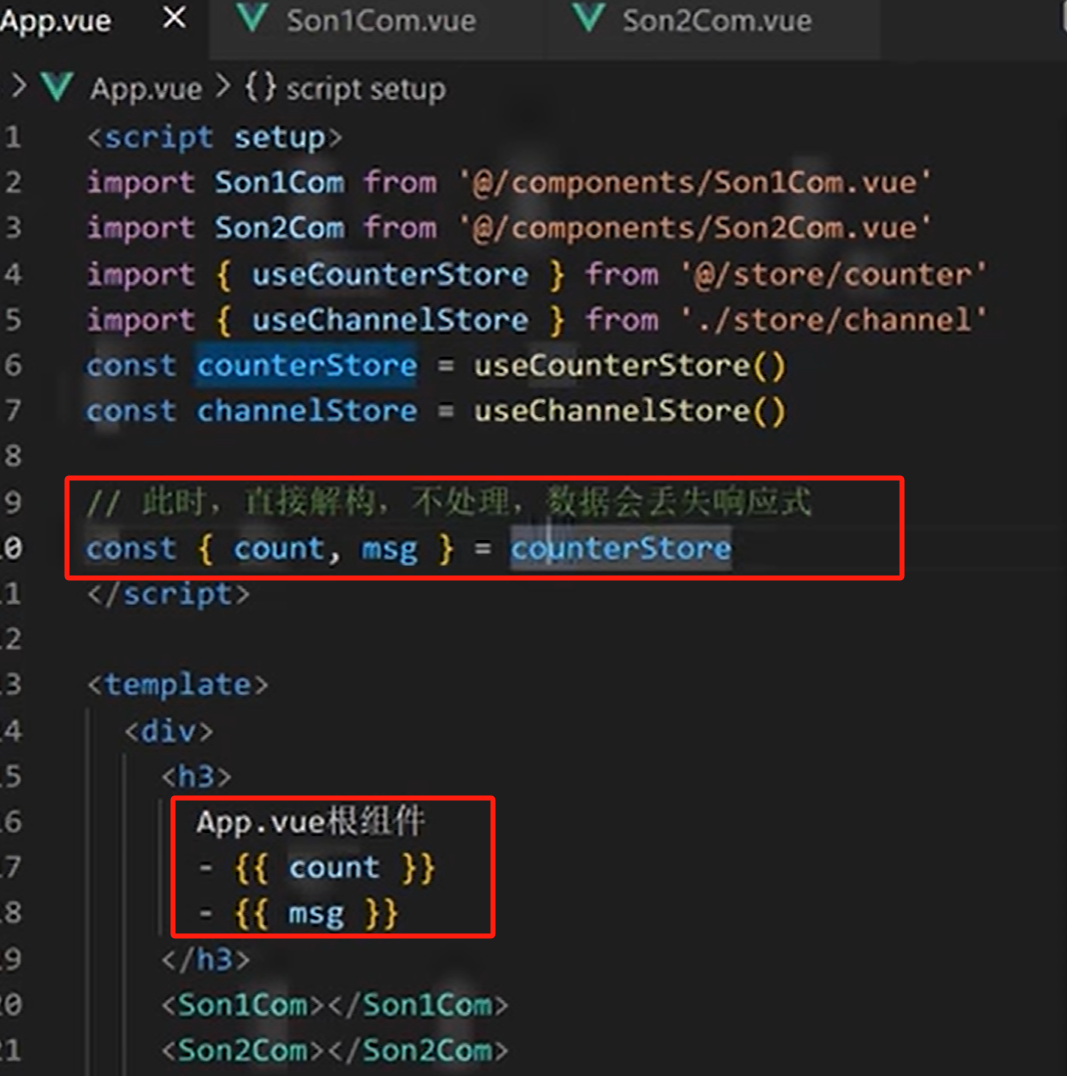Viewport: 1067px width, 1076px height.
Task: Click 'msg' in the destructuring statement
Action: (389, 549)
